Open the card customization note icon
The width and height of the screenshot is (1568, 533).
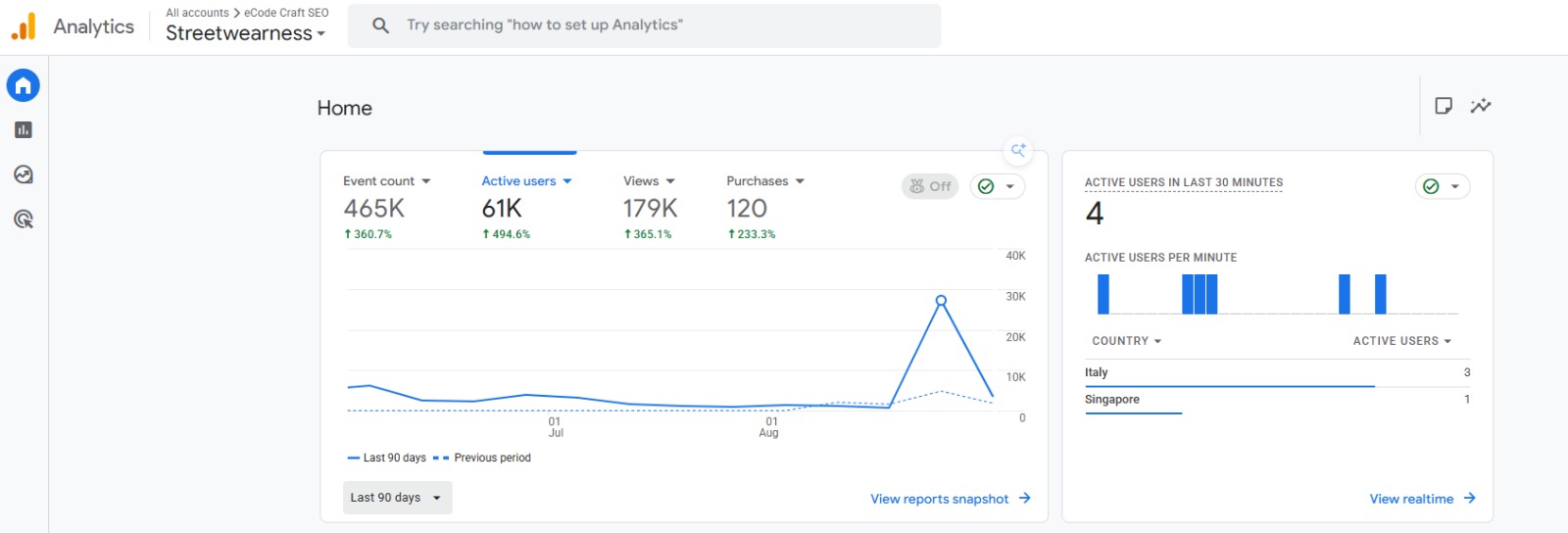tap(1444, 106)
